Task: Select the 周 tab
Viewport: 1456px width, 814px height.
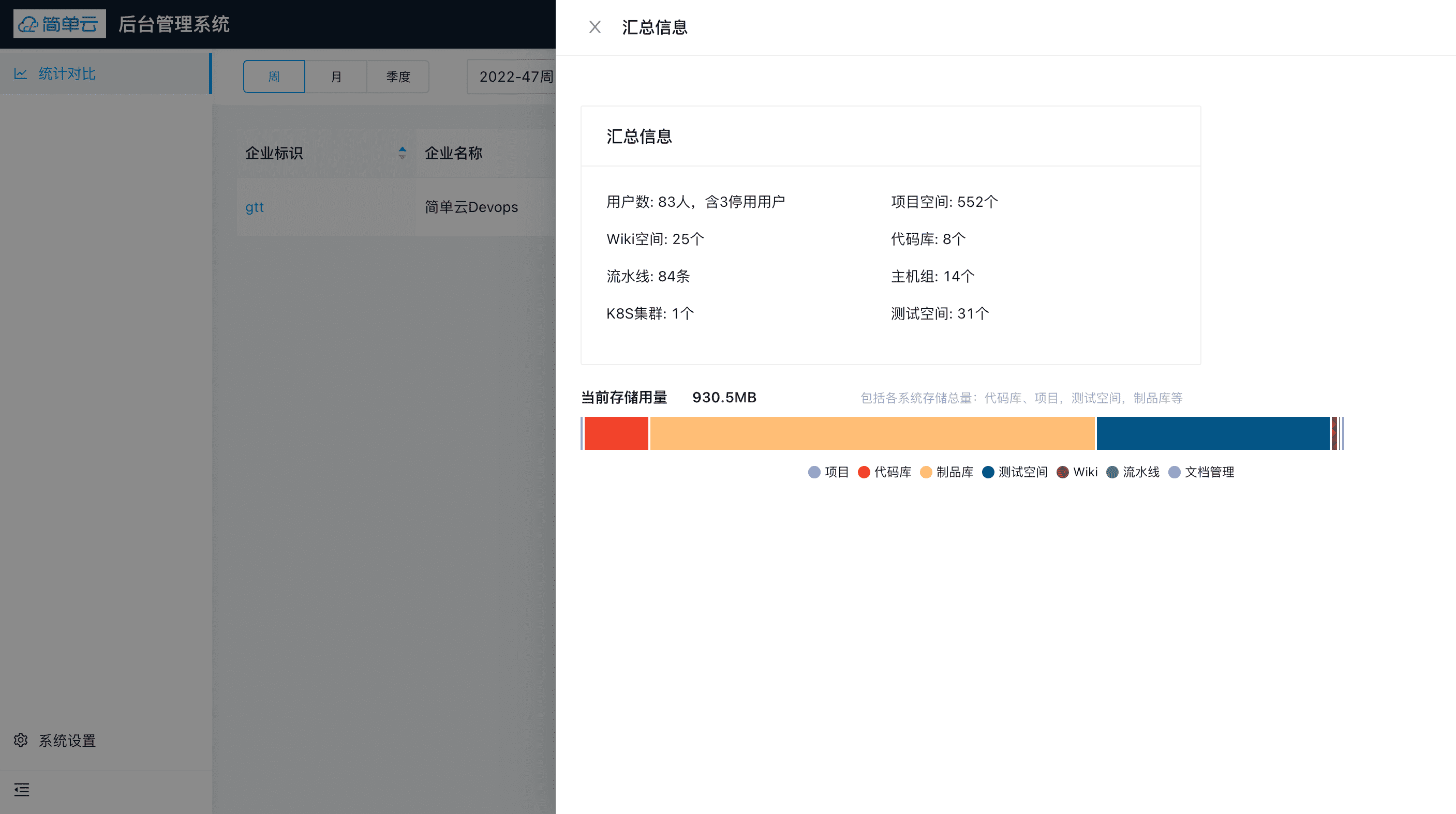Action: 274,76
